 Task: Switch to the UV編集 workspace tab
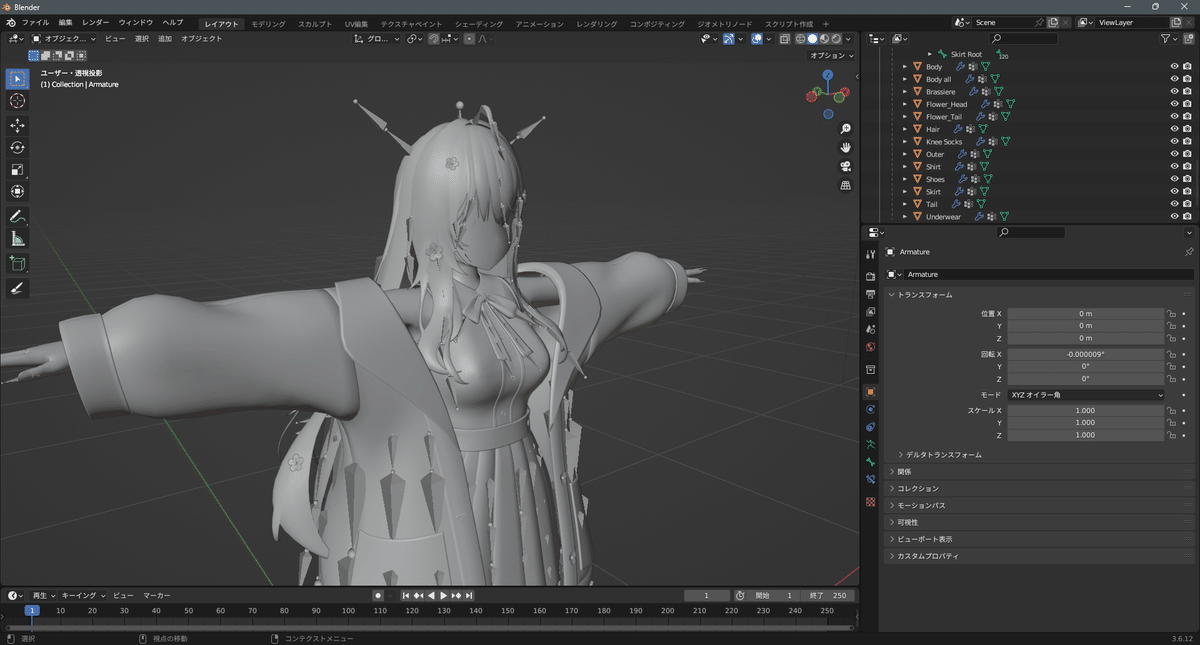tap(358, 21)
